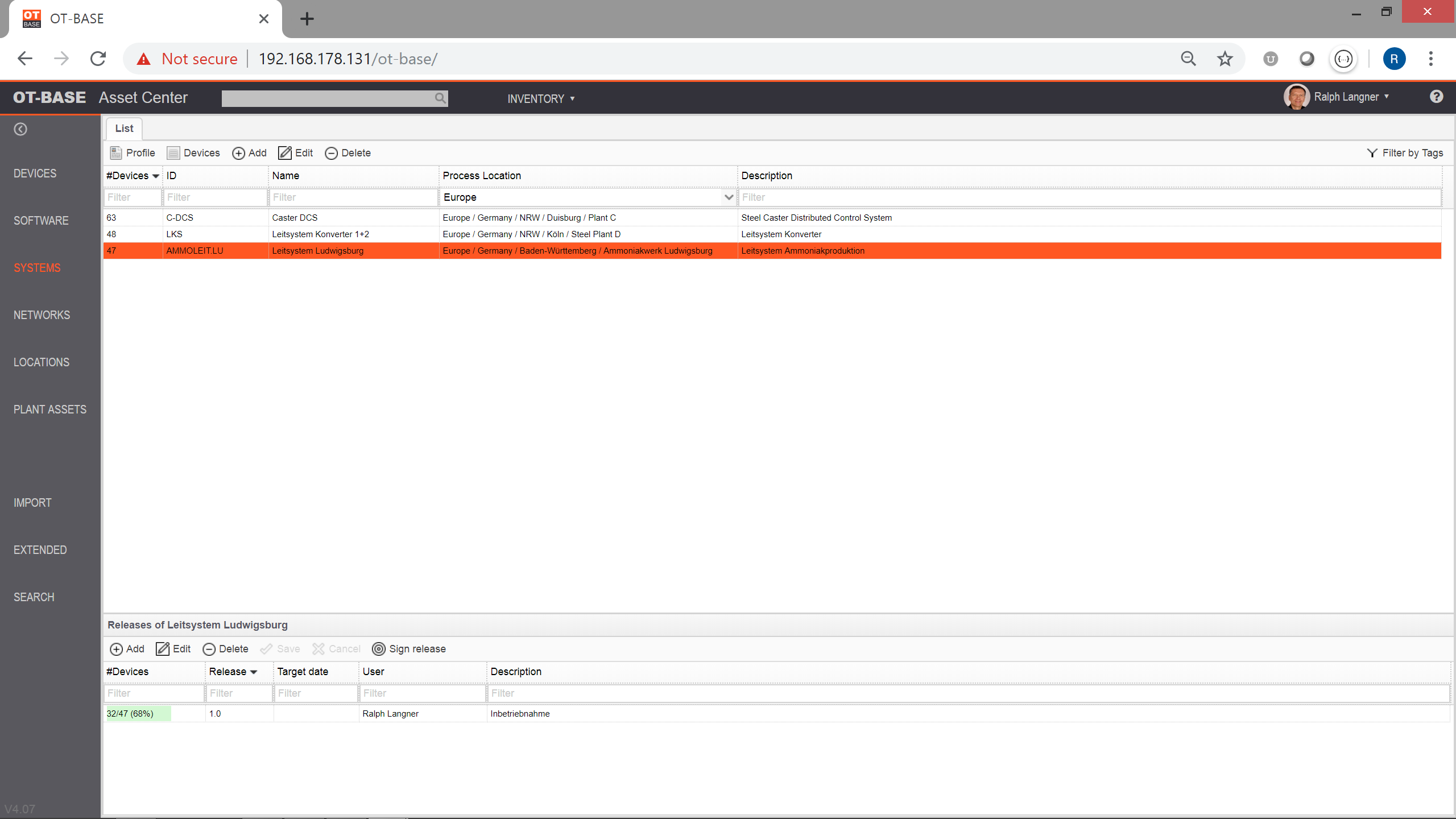Screen dimensions: 1456x819
Task: Click the search magnifier in Asset Center
Action: (x=440, y=98)
